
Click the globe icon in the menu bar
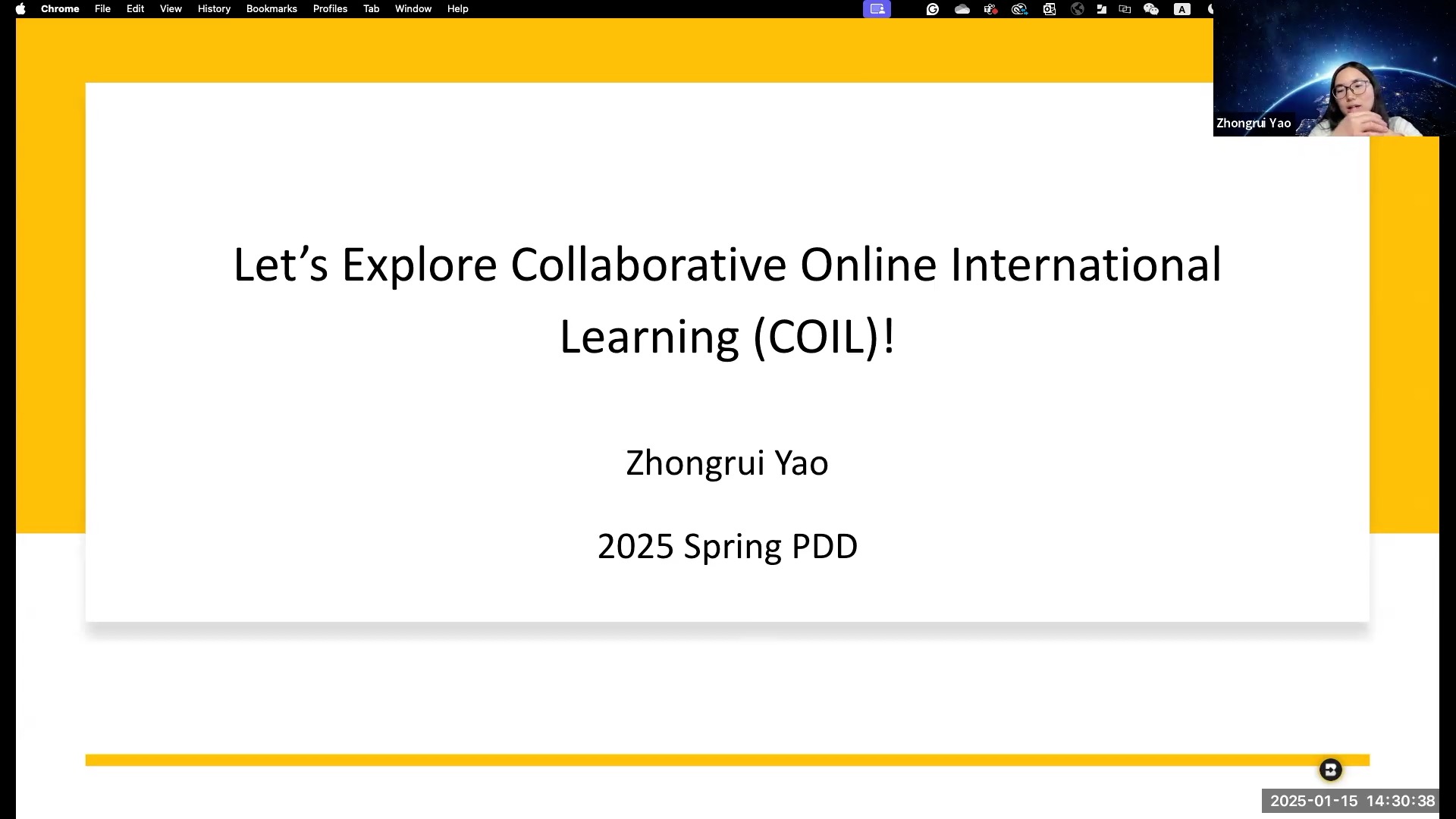1077,9
